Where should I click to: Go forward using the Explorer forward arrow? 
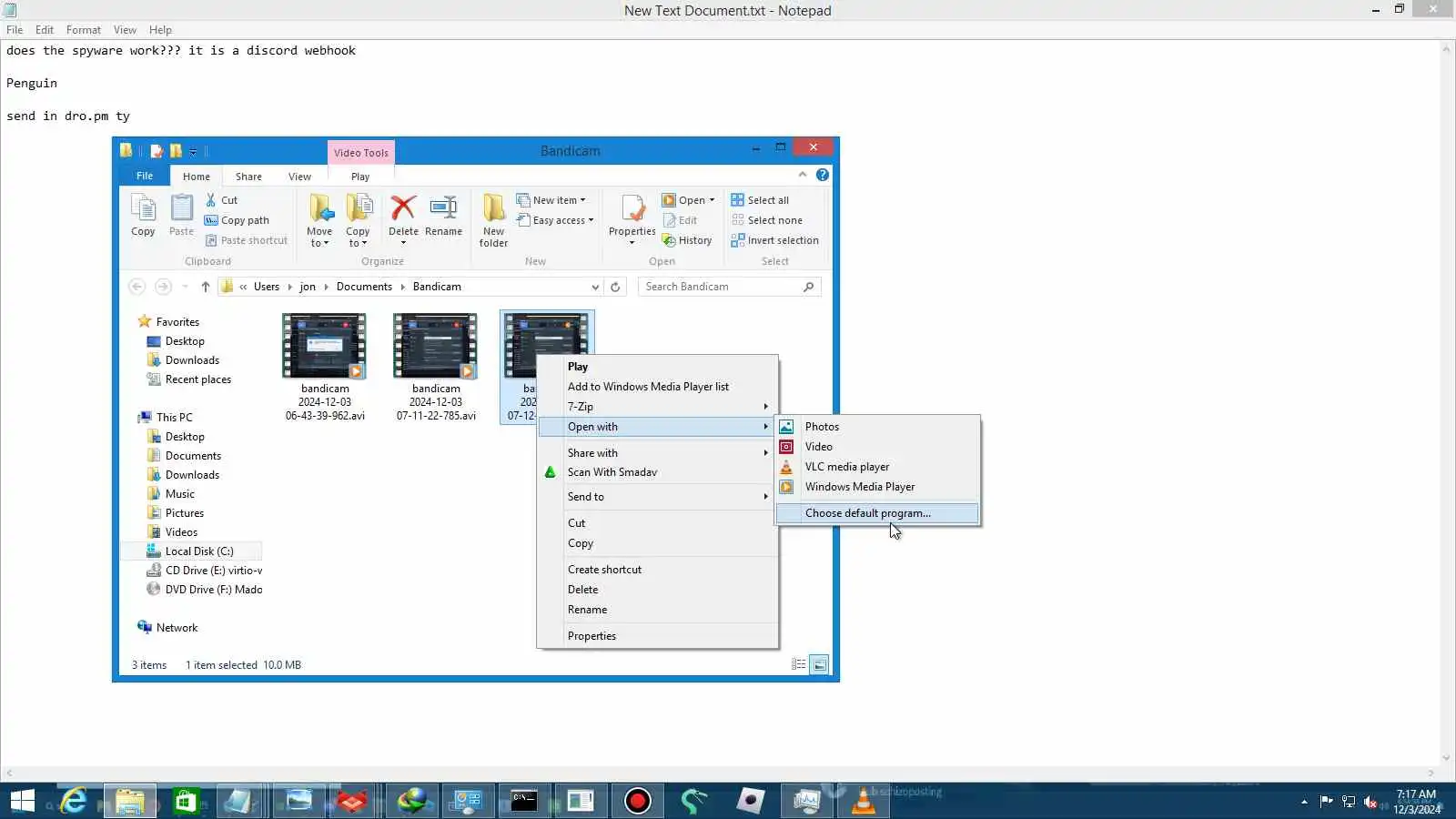tap(163, 287)
